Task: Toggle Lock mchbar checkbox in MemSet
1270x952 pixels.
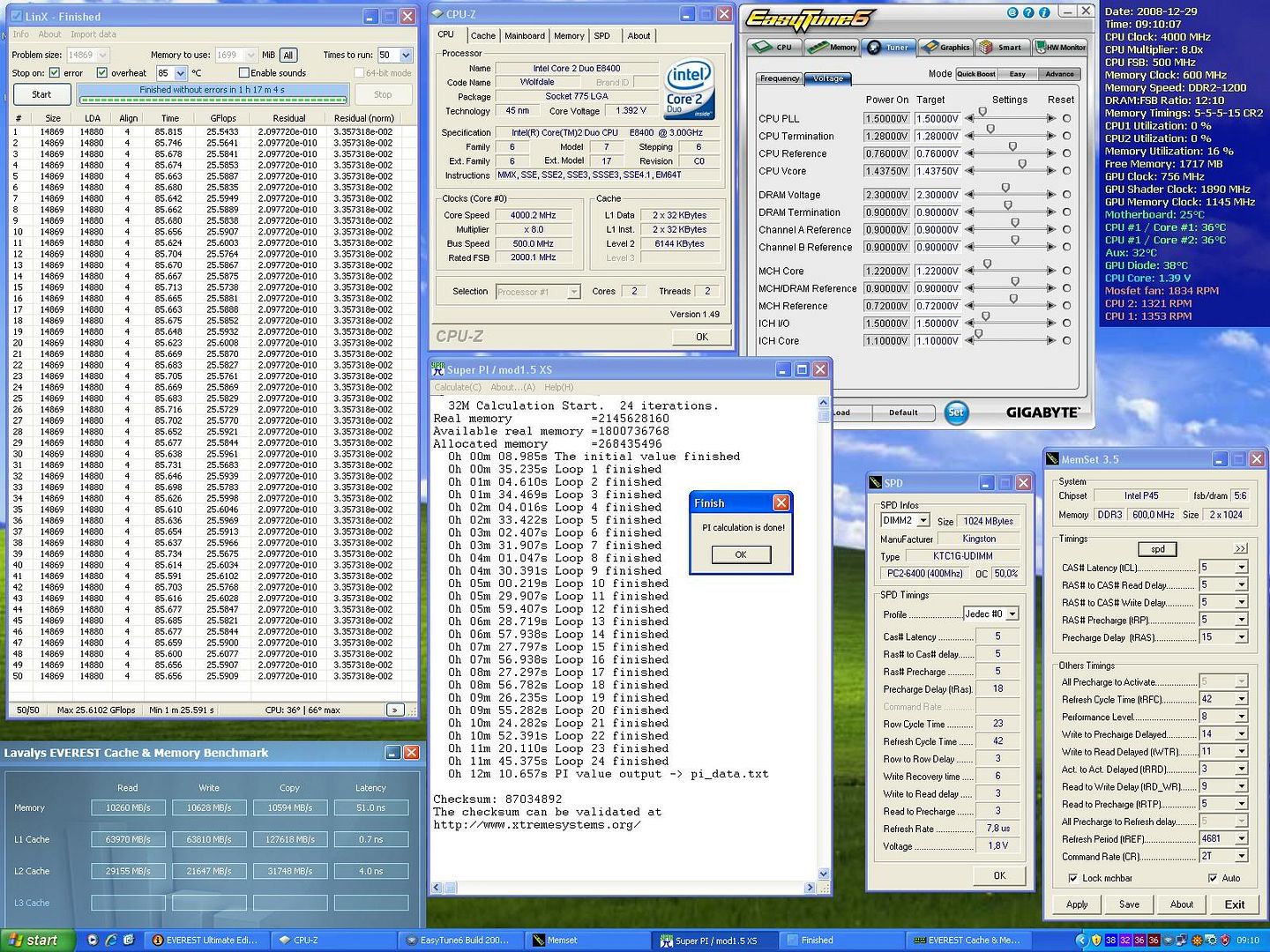Action: (x=1072, y=878)
